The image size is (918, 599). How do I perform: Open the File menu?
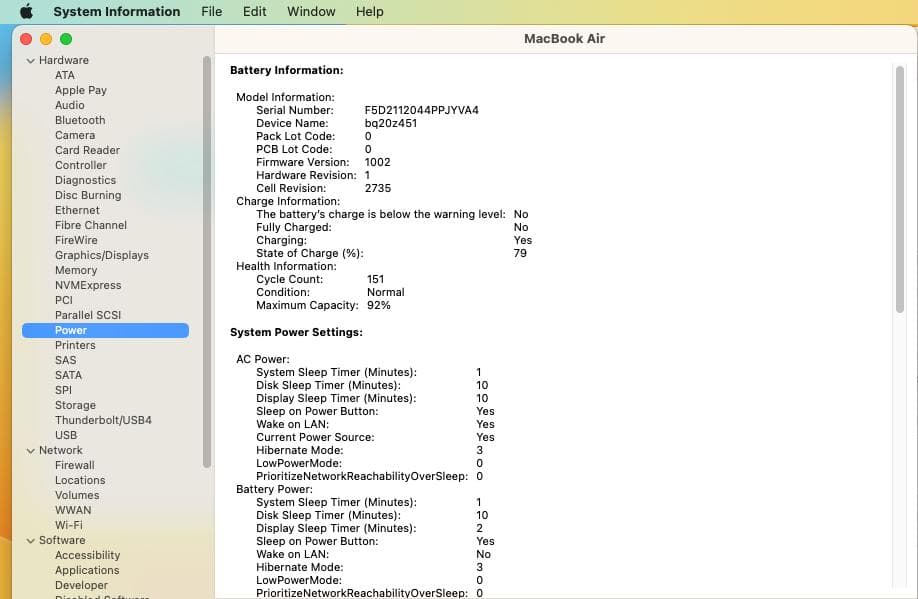[x=211, y=11]
